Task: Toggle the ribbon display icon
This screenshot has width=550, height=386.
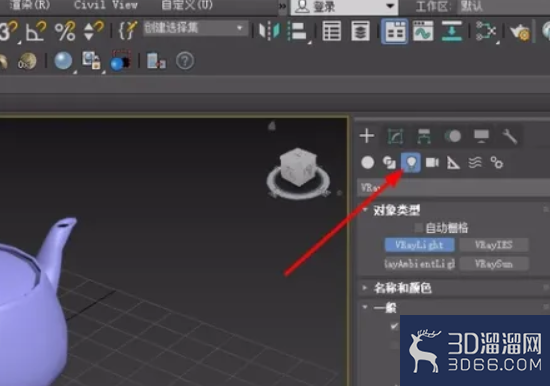Action: point(395,31)
